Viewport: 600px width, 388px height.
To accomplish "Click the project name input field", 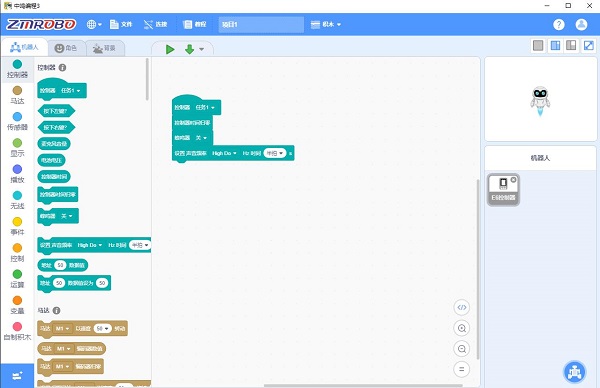I will point(261,24).
